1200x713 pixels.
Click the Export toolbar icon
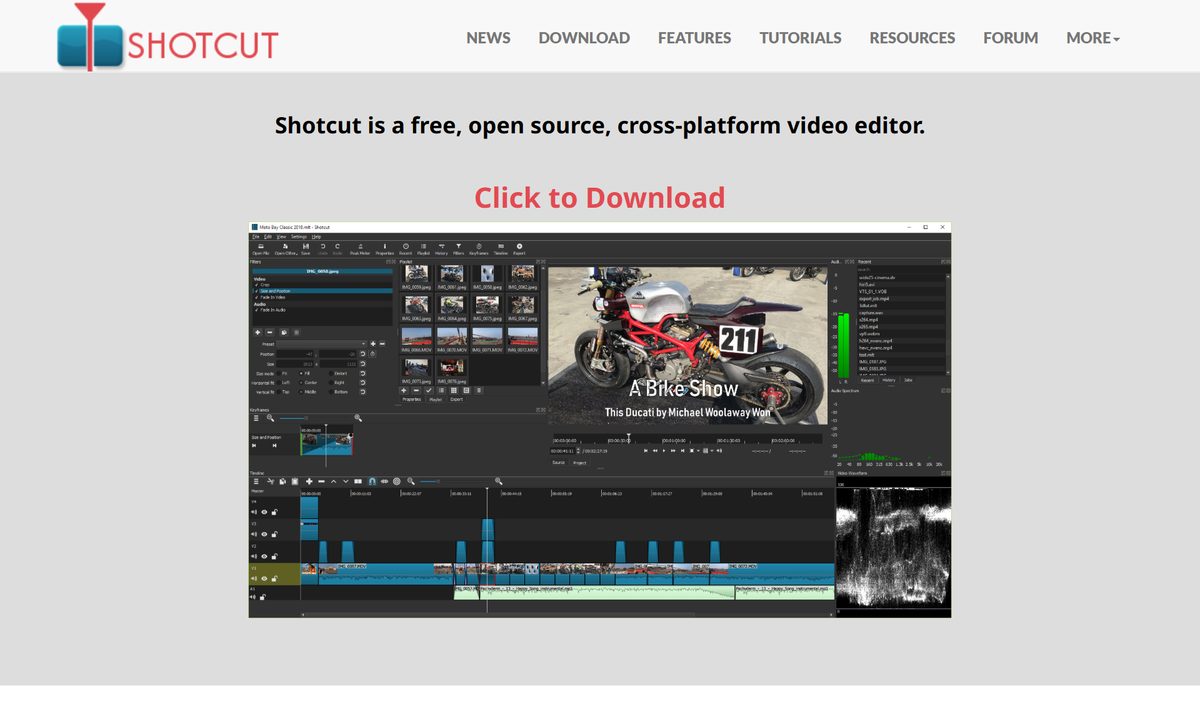(519, 246)
